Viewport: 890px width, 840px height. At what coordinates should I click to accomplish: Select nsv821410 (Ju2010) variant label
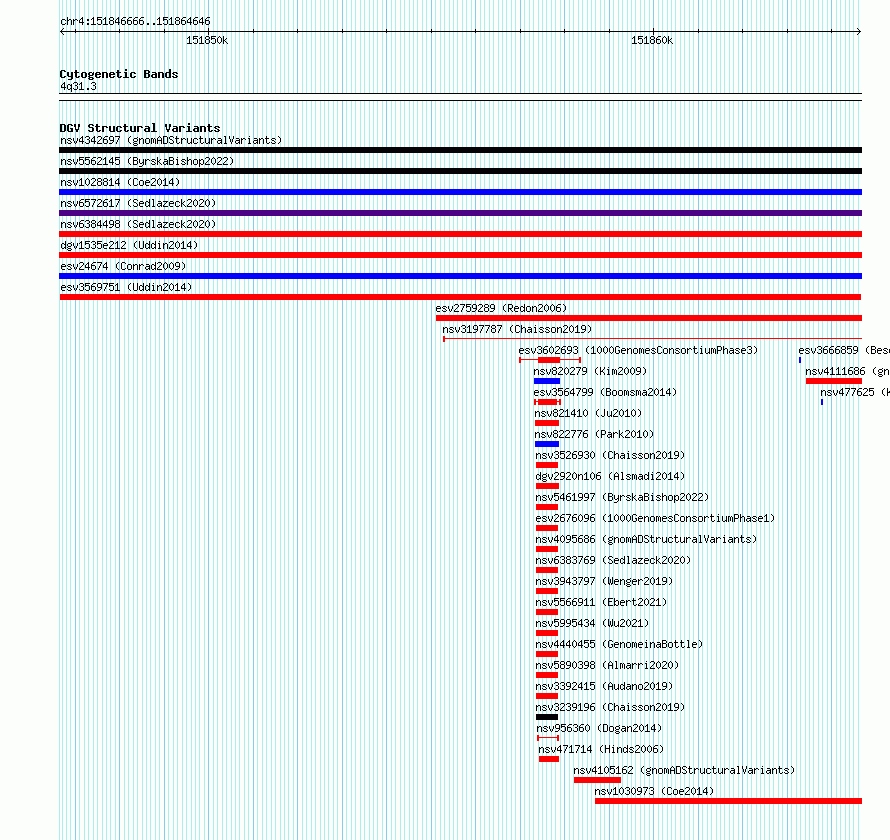point(588,413)
